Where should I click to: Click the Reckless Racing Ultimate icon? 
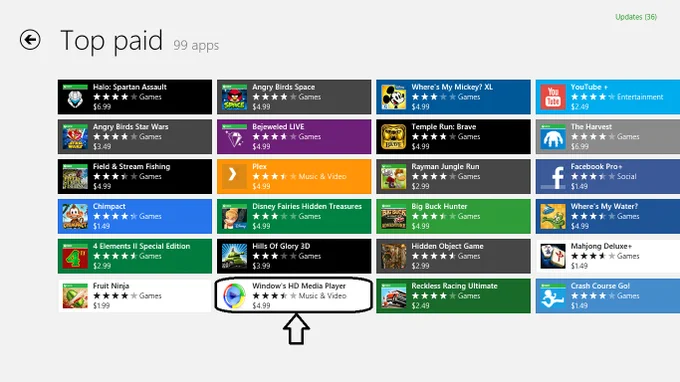tap(393, 296)
